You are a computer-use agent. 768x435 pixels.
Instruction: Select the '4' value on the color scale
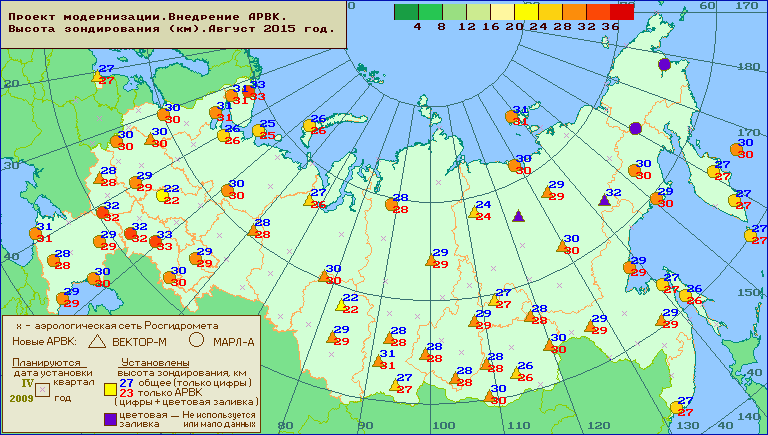pos(417,27)
